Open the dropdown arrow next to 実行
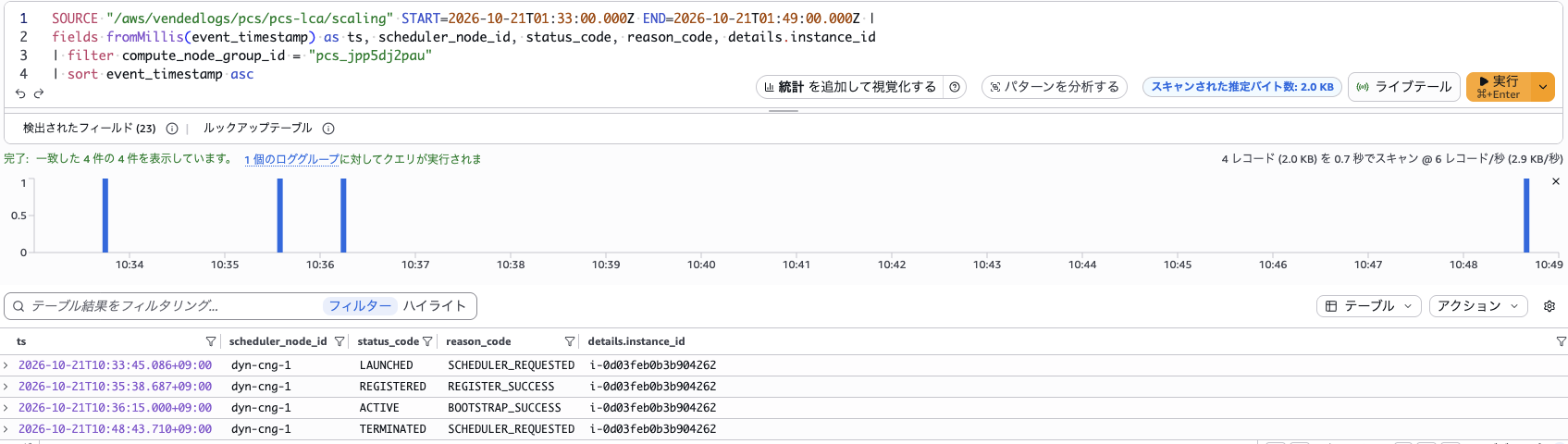Image resolution: width=1568 pixels, height=444 pixels. pos(1543,87)
